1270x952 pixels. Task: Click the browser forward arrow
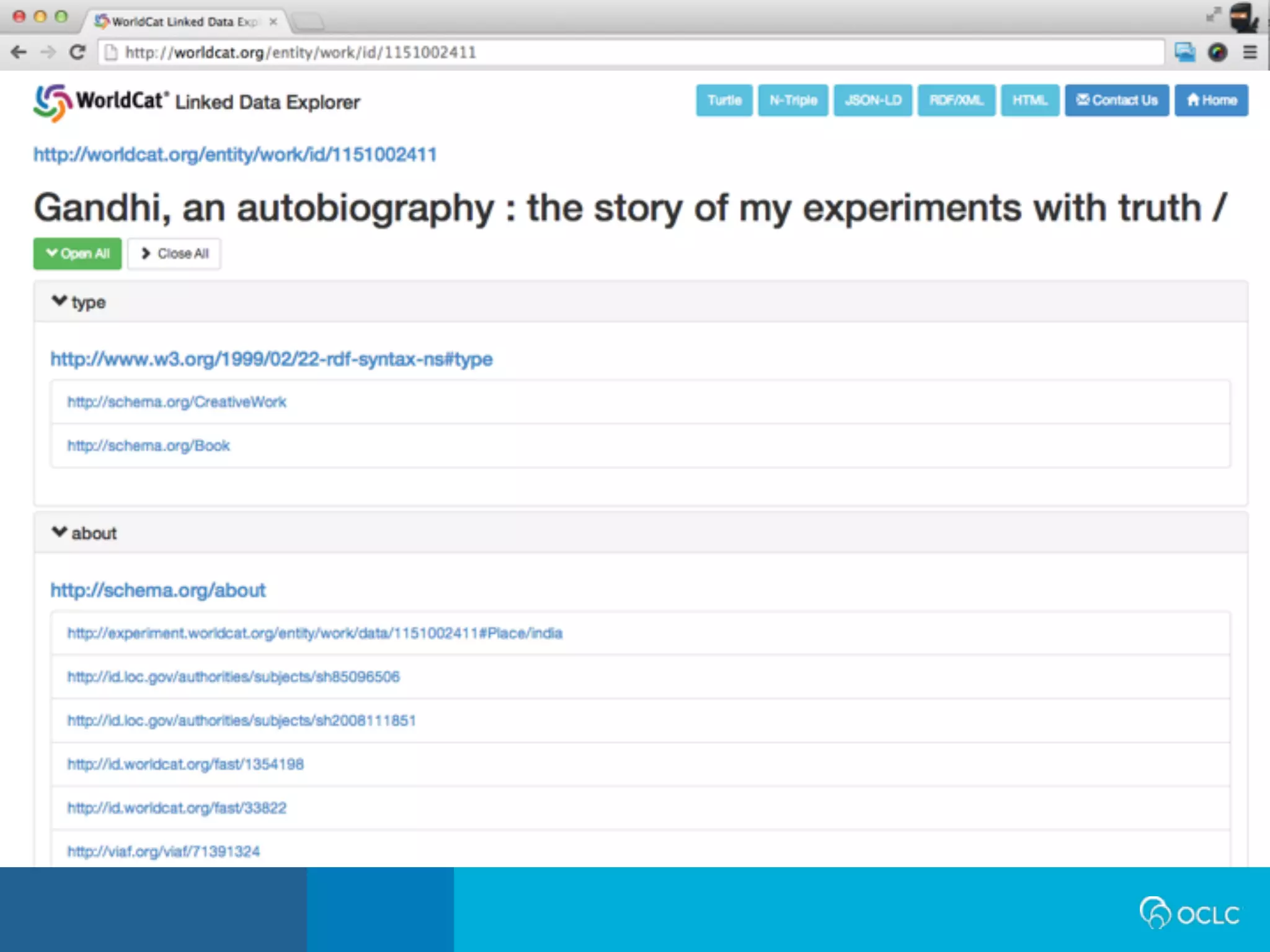coord(48,52)
